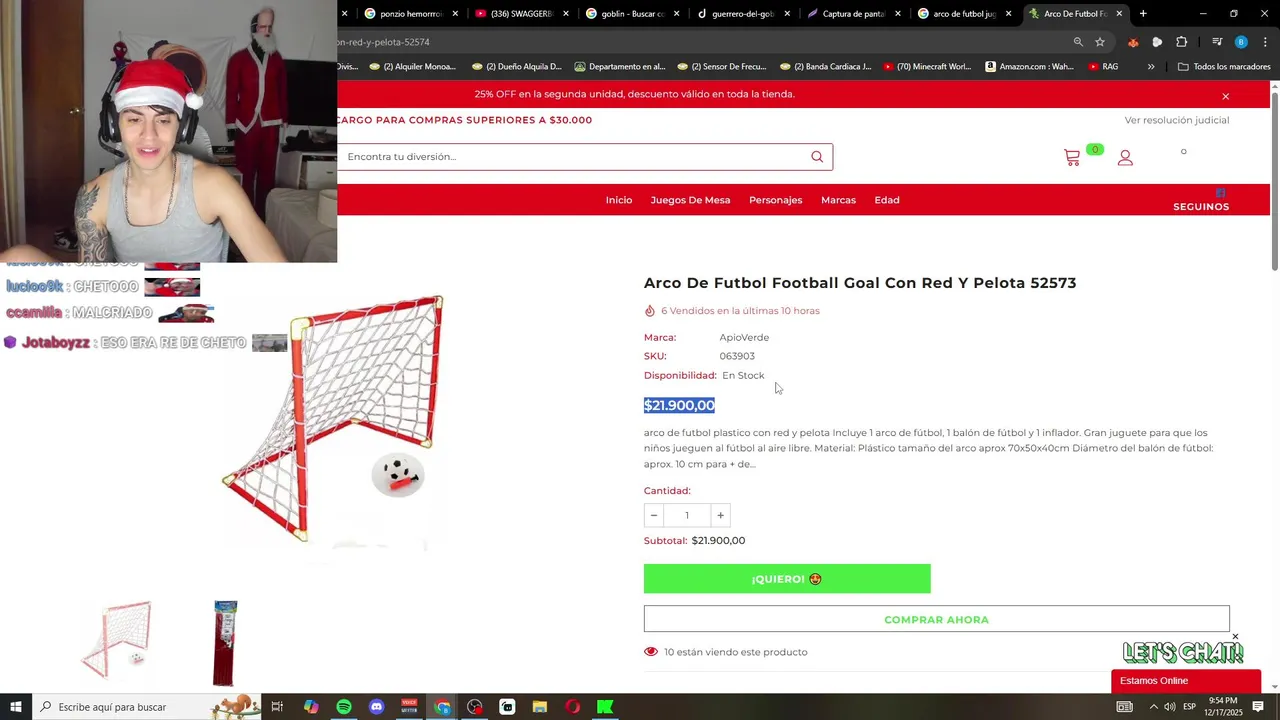Screen dimensions: 1280x720
Task: Decrease quantity with the minus button
Action: pos(654,515)
